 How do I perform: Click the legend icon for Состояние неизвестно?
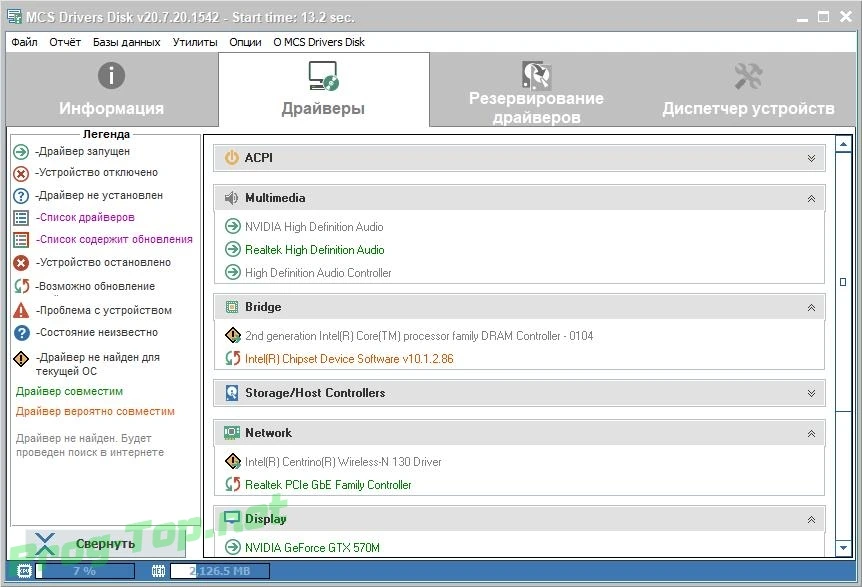click(x=21, y=333)
